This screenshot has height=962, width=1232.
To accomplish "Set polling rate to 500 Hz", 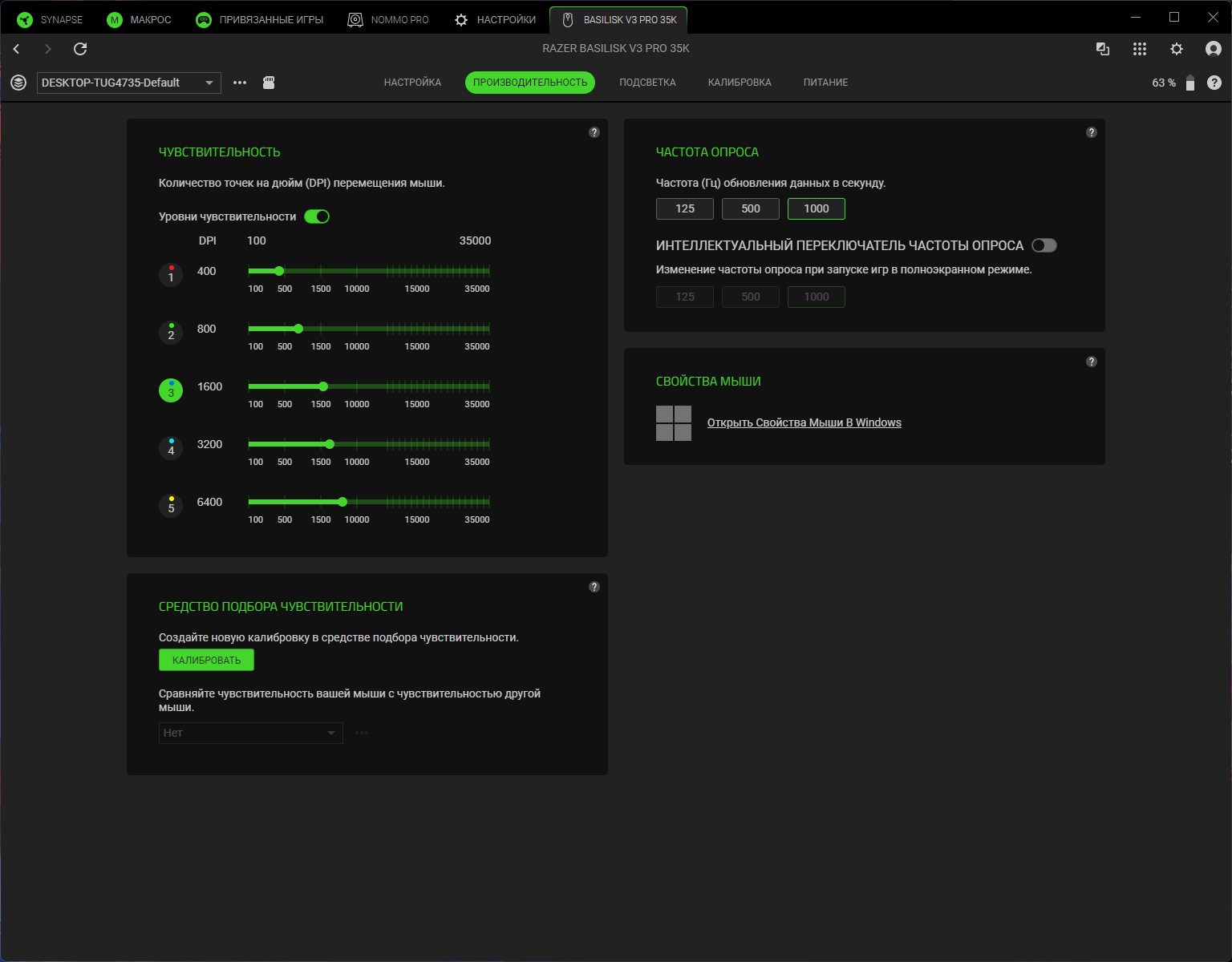I will [x=751, y=208].
